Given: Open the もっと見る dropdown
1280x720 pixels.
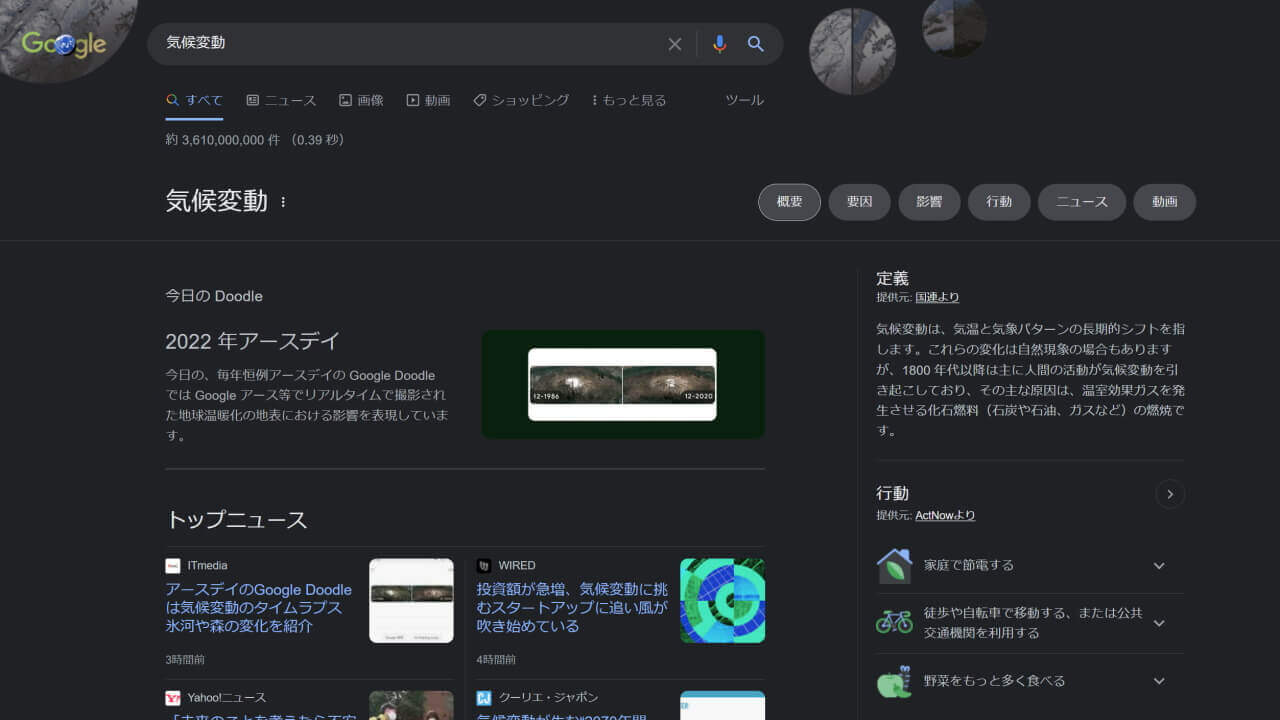Looking at the screenshot, I should 627,100.
